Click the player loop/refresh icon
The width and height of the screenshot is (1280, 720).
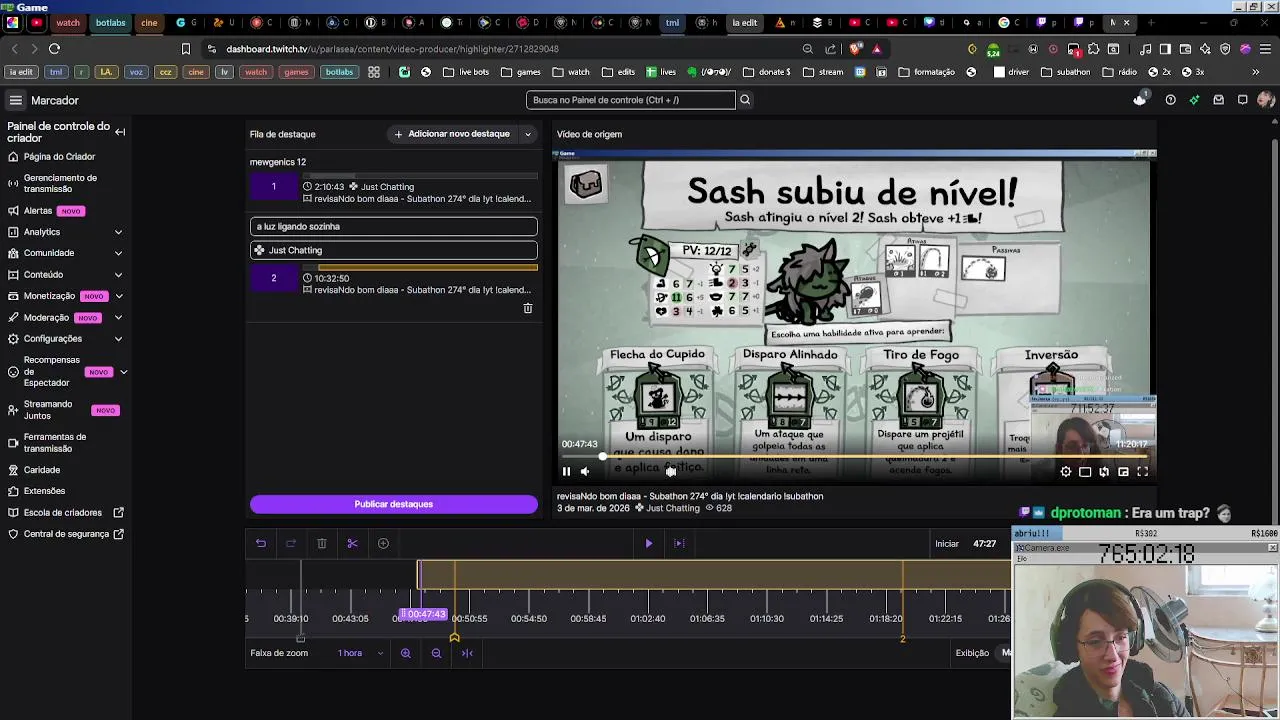[1104, 472]
